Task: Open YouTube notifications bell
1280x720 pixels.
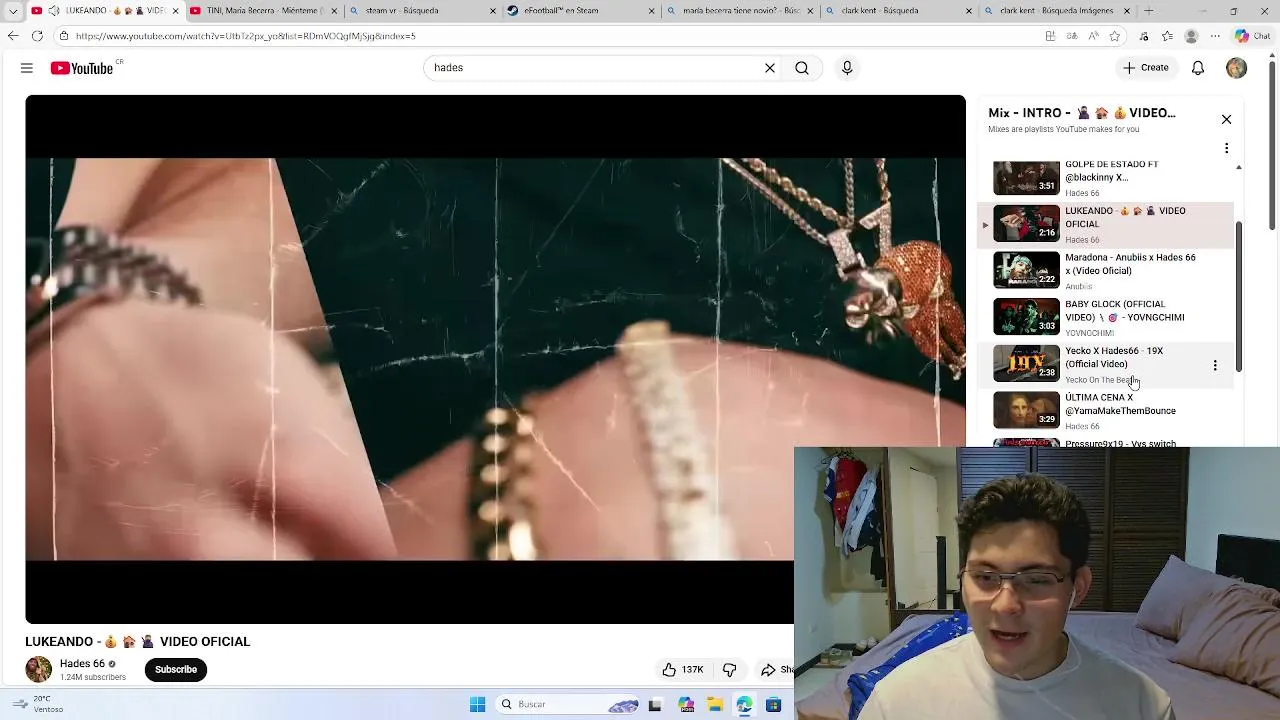Action: [1198, 68]
